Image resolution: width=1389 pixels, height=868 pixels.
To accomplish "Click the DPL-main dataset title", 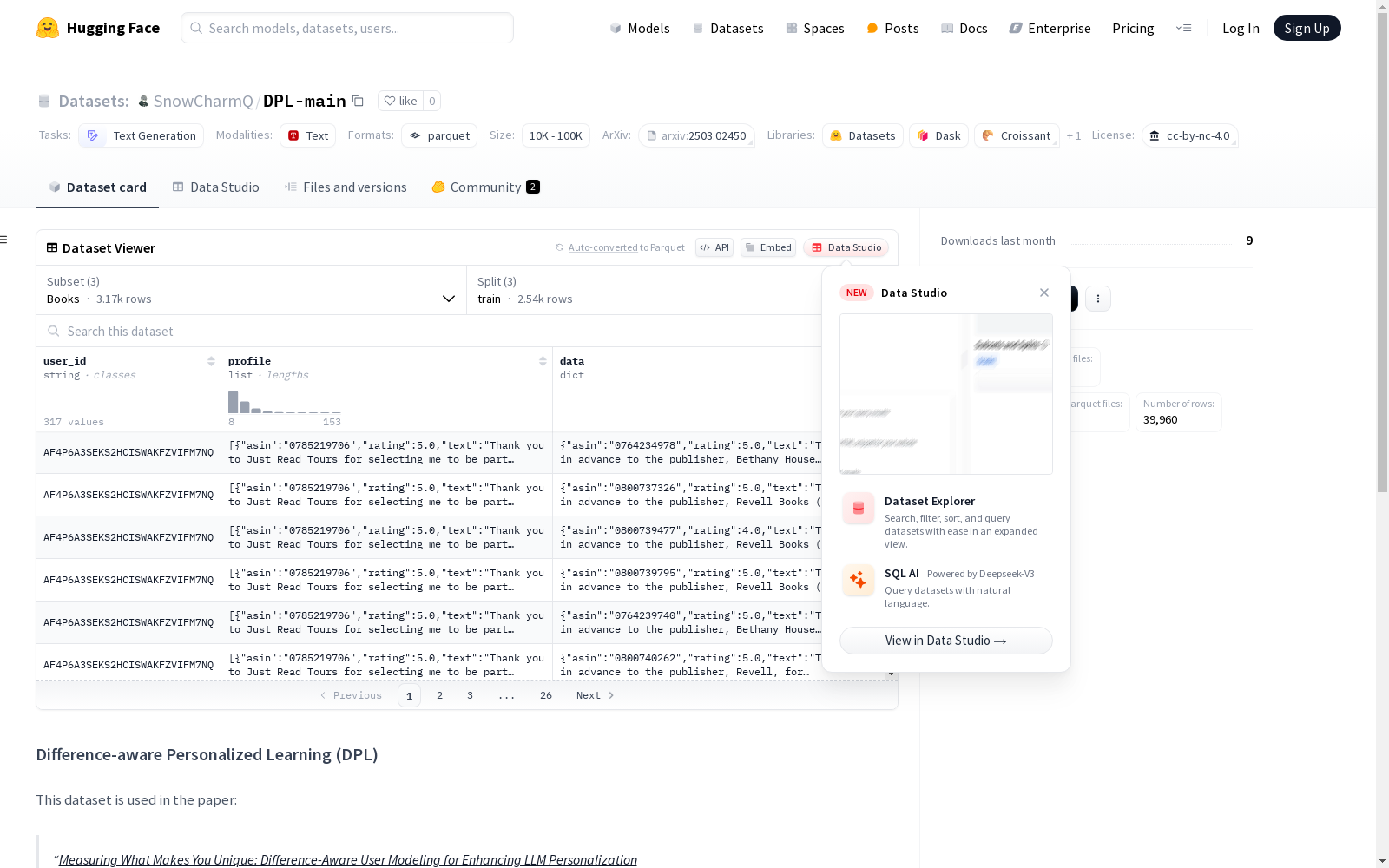I will (x=305, y=101).
